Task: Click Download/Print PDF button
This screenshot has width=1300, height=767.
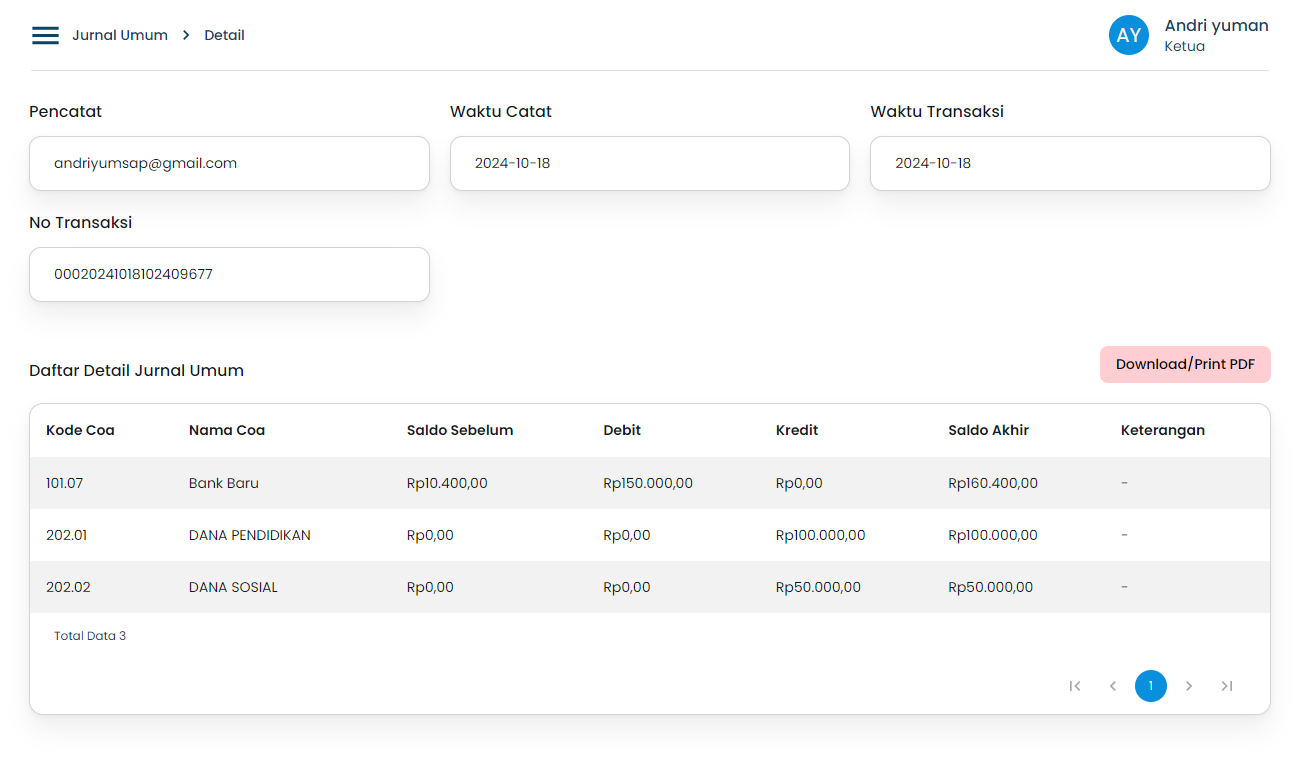Action: coord(1185,364)
